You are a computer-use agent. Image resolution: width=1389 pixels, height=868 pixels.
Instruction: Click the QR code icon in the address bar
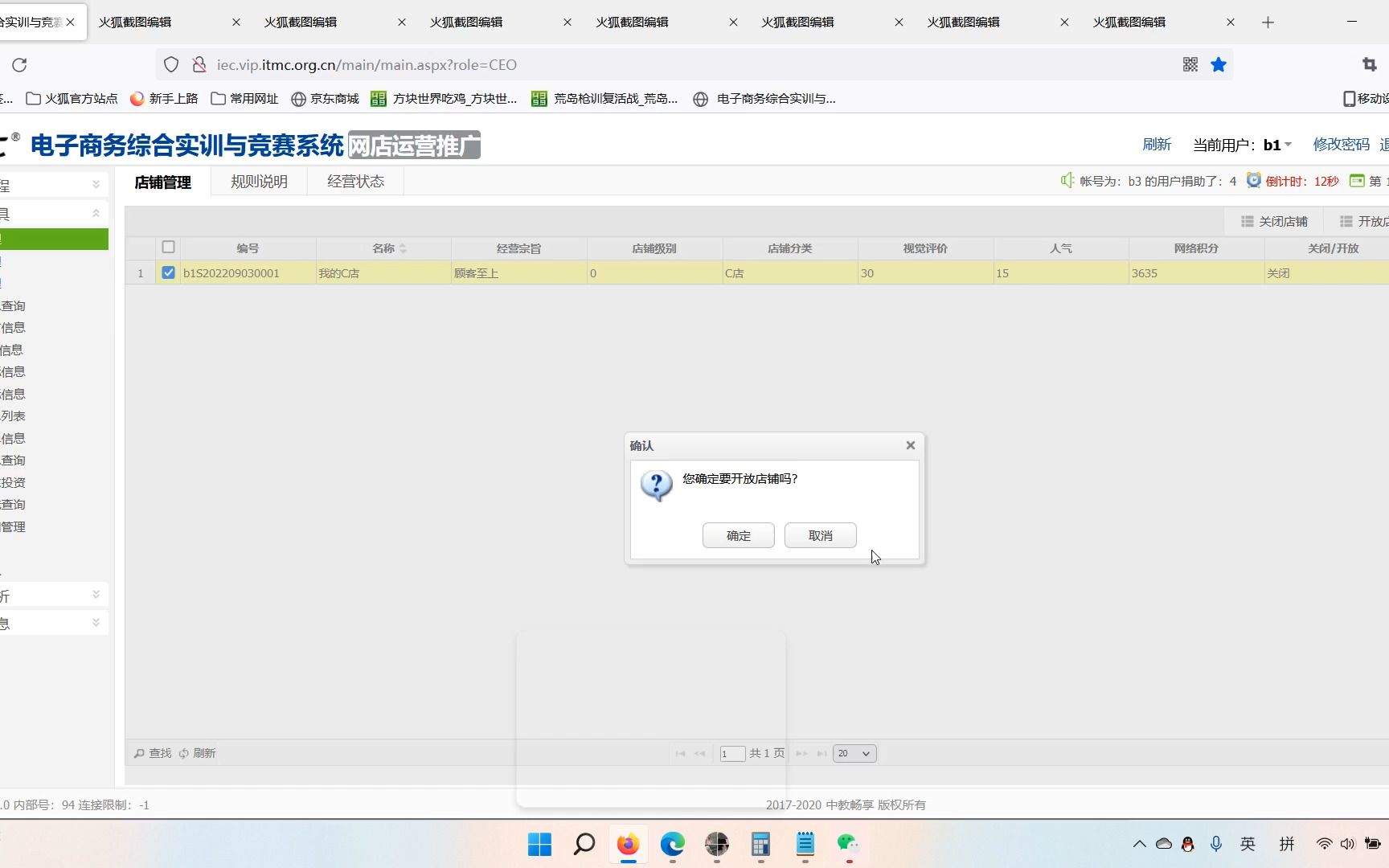pos(1190,64)
